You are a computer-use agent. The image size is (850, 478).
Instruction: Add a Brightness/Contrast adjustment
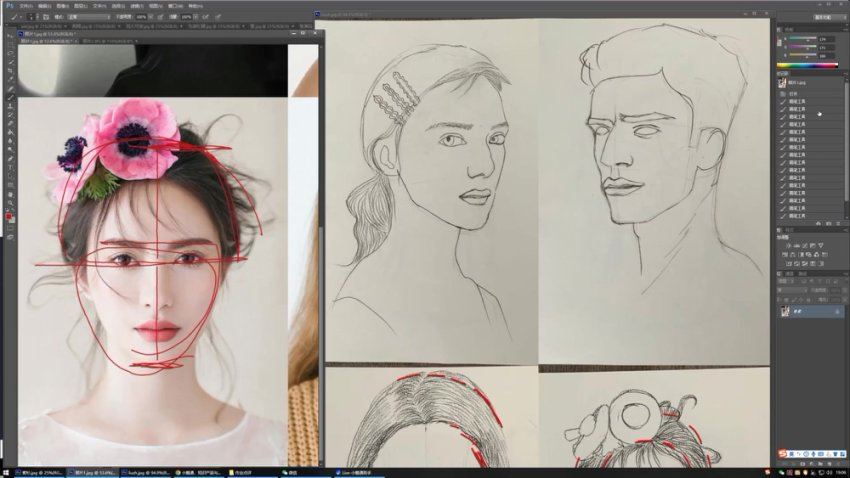coord(789,246)
